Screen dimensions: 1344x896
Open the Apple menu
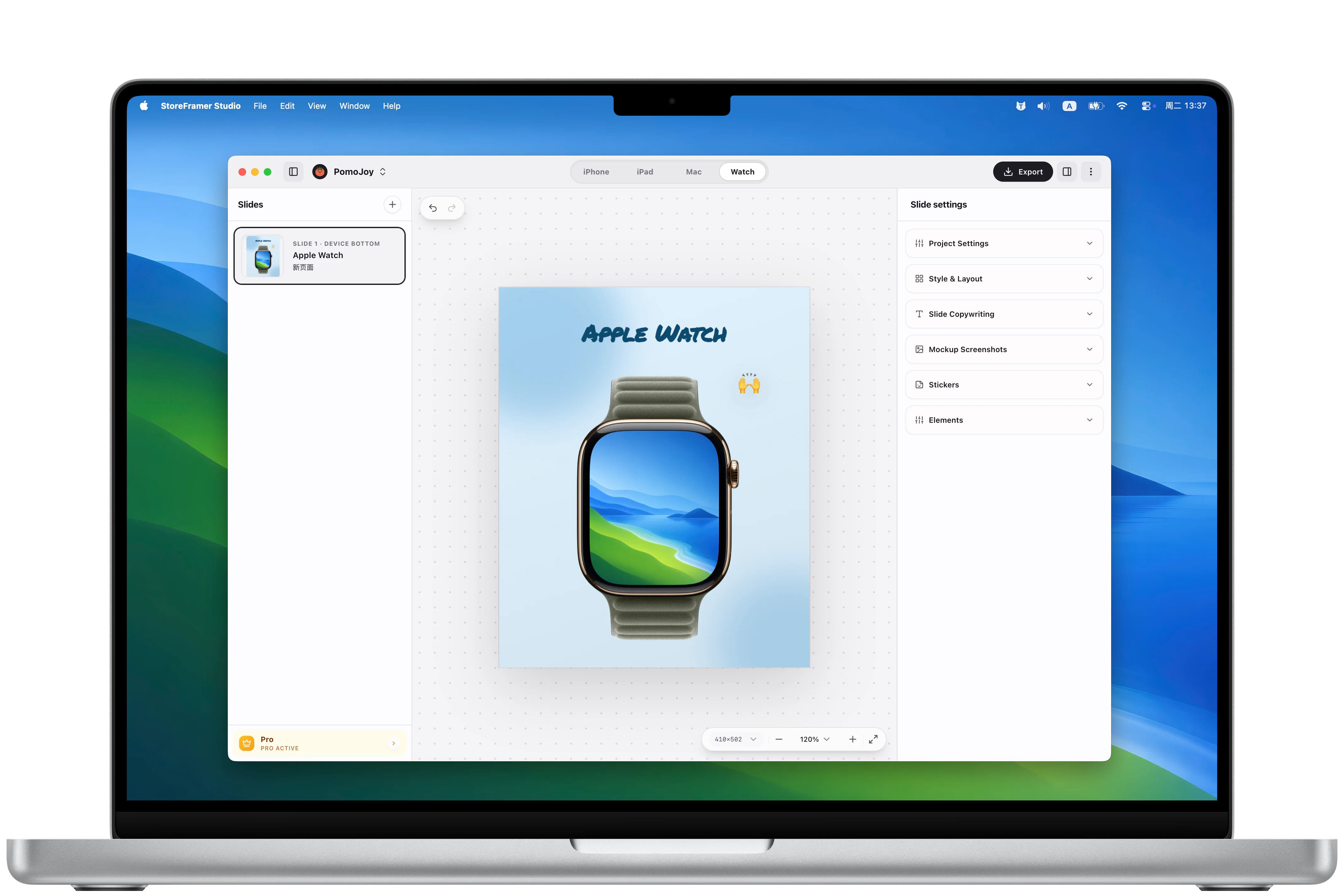tap(144, 106)
